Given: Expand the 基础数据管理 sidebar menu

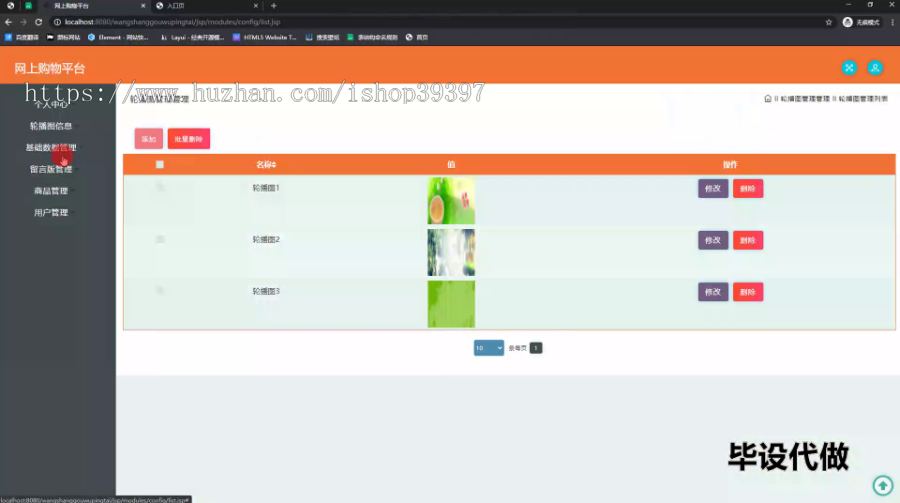Looking at the screenshot, I should 52,148.
